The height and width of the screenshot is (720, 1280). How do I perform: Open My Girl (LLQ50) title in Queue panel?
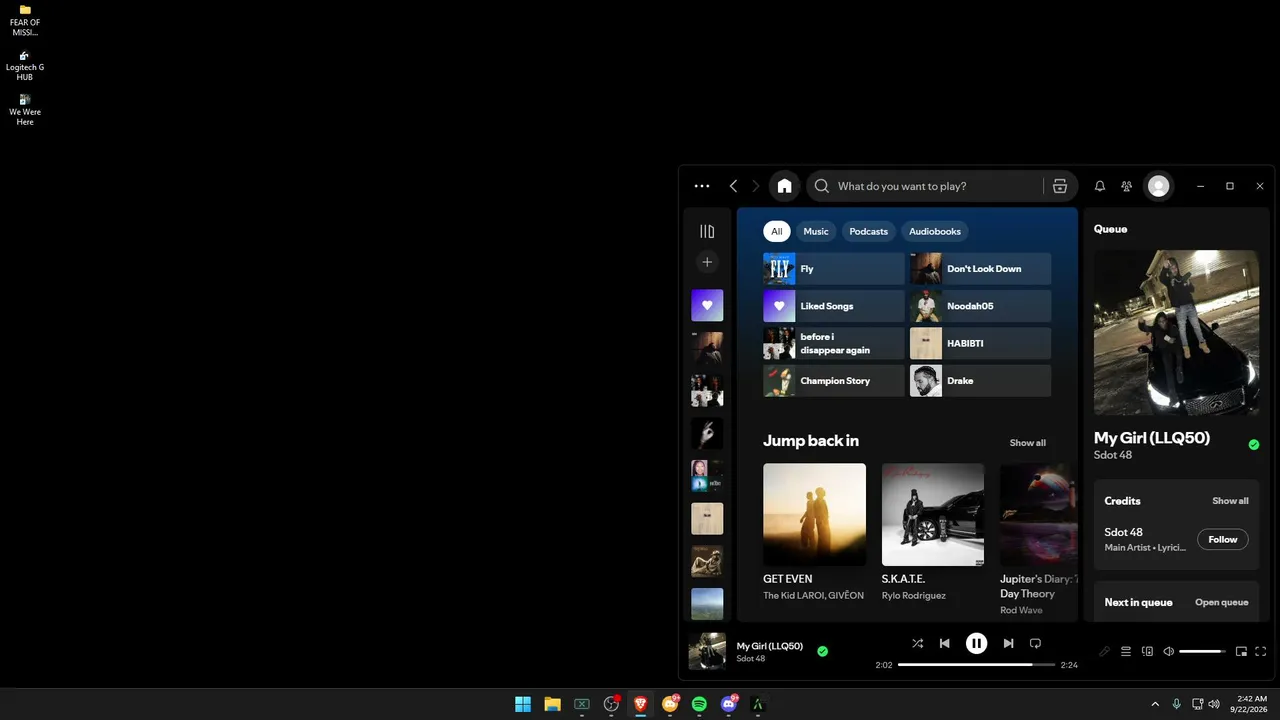pyautogui.click(x=1152, y=438)
